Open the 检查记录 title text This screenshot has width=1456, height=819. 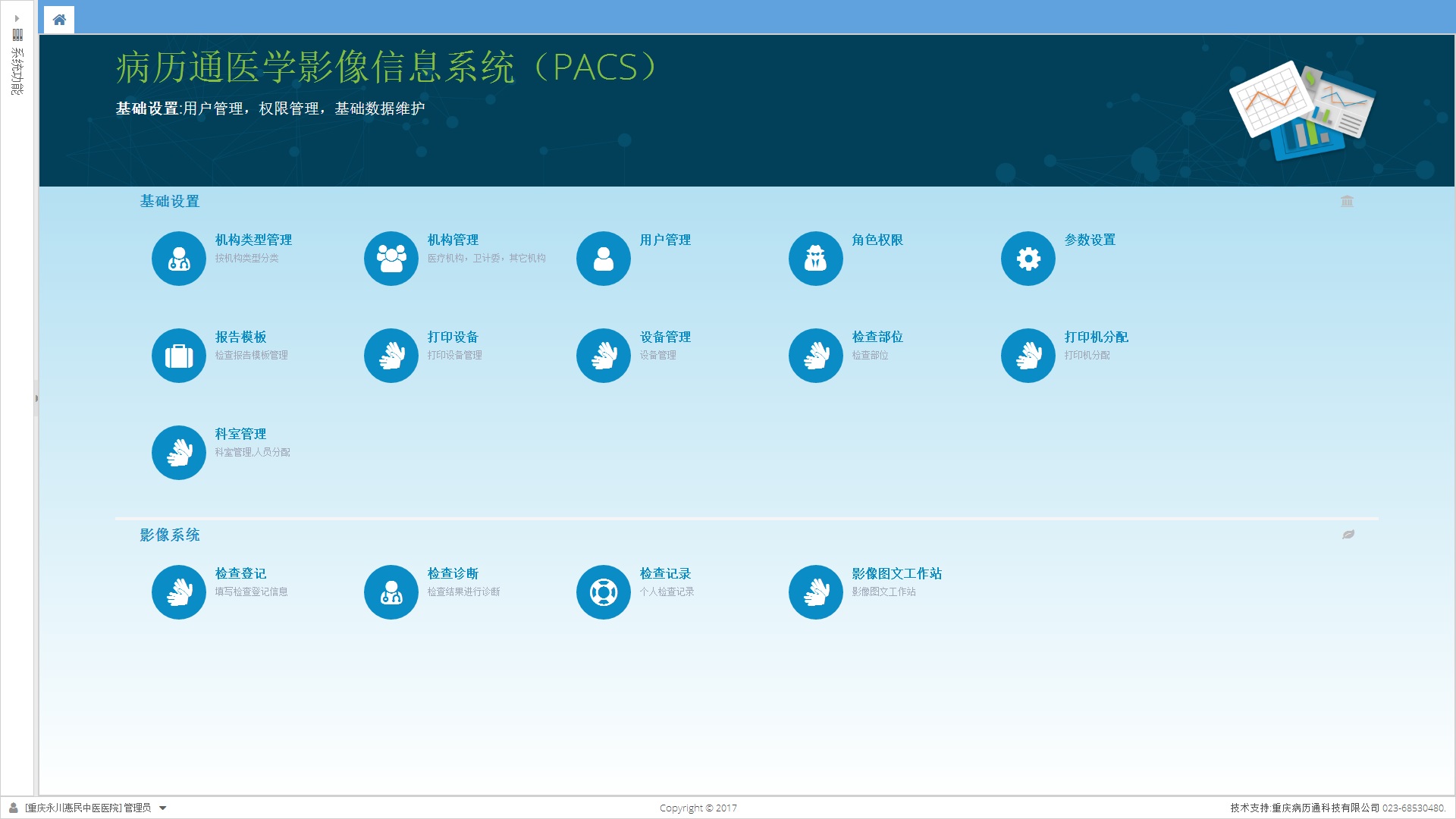665,573
